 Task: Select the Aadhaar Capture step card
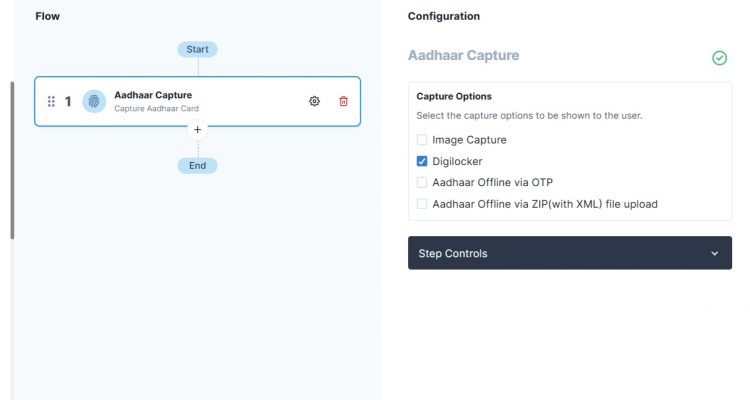pyautogui.click(x=198, y=101)
